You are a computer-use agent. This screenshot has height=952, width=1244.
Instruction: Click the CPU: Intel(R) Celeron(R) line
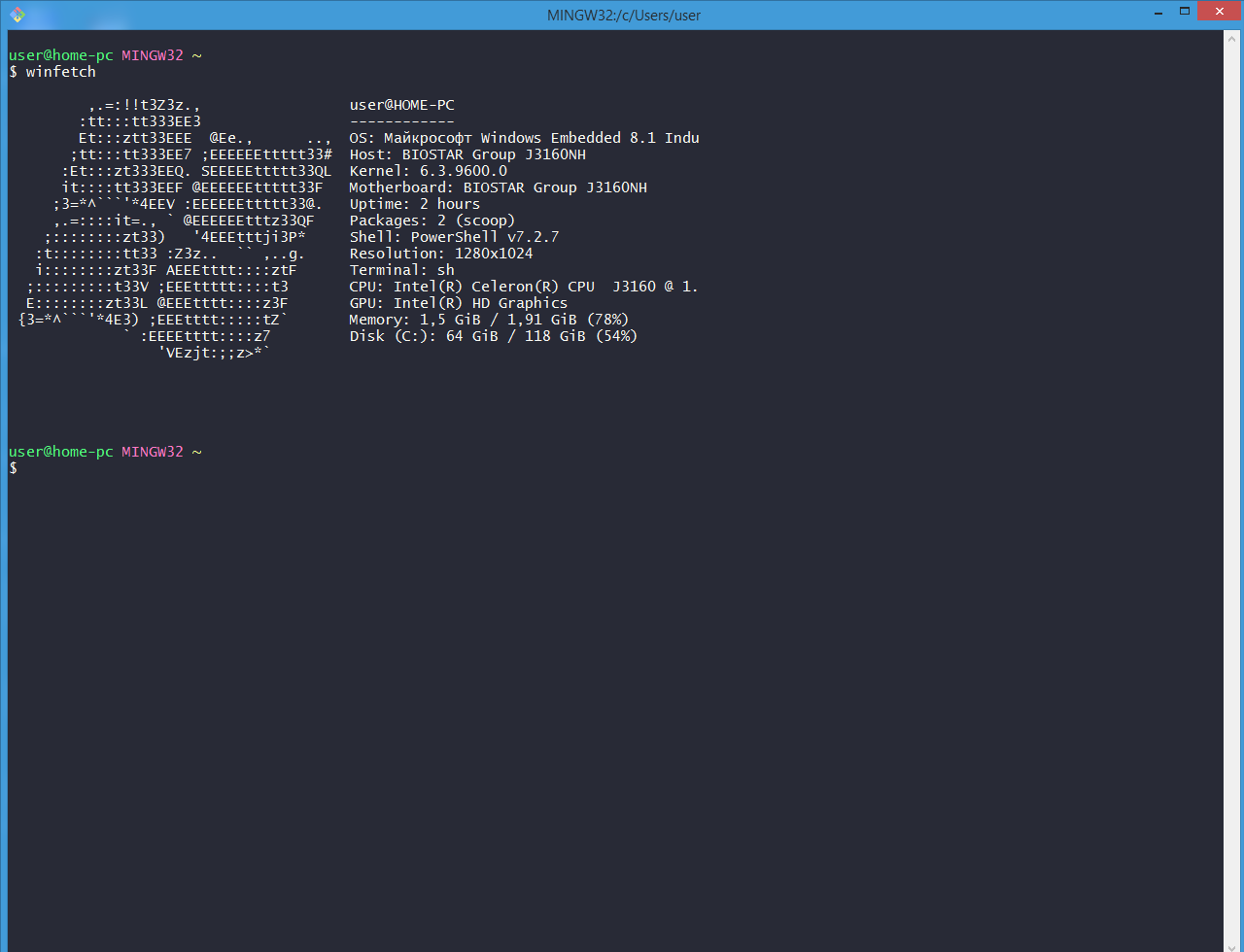[x=524, y=287]
